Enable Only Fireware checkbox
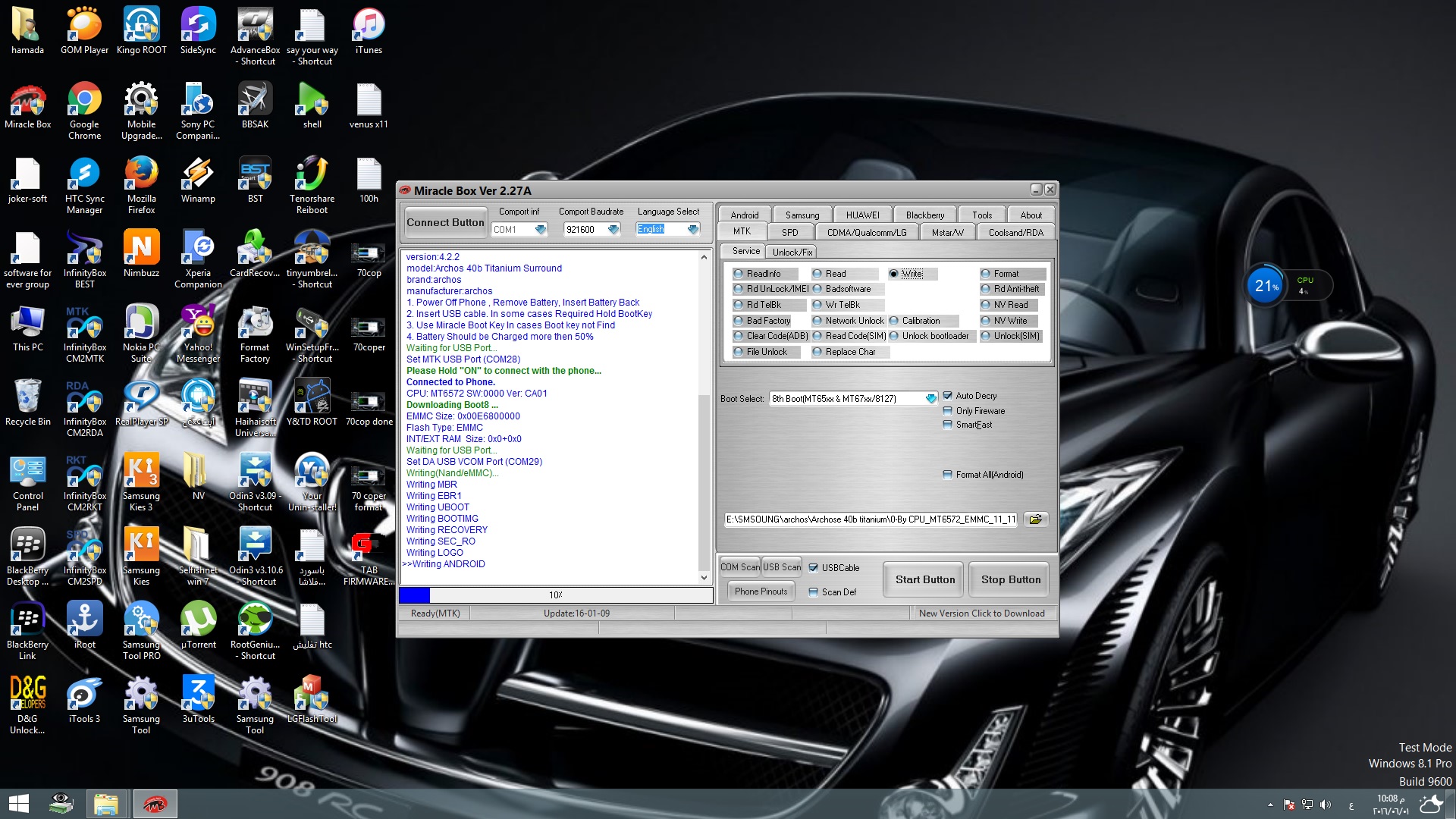Screen dimensions: 1456x819 click(947, 411)
